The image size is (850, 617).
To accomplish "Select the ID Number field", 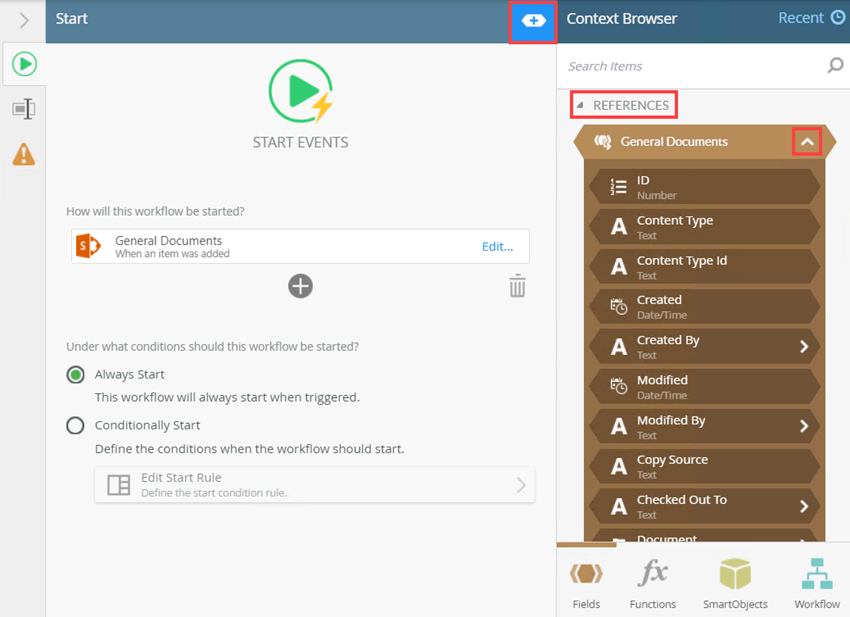I will pyautogui.click(x=705, y=187).
